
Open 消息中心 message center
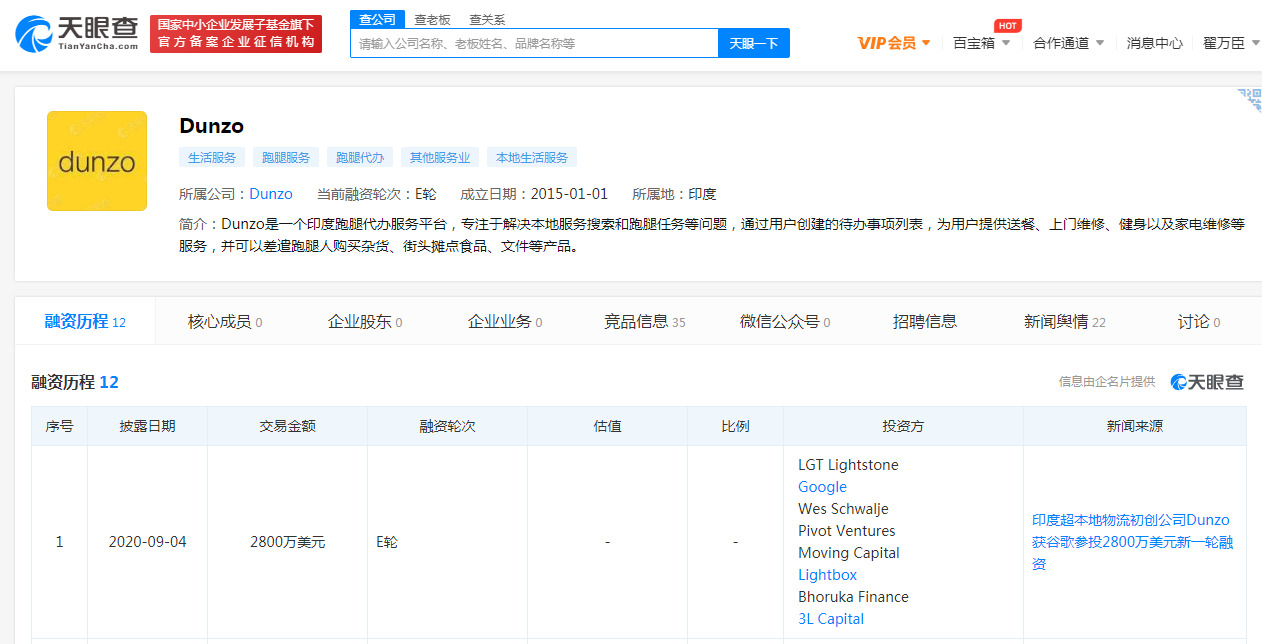pos(1154,43)
